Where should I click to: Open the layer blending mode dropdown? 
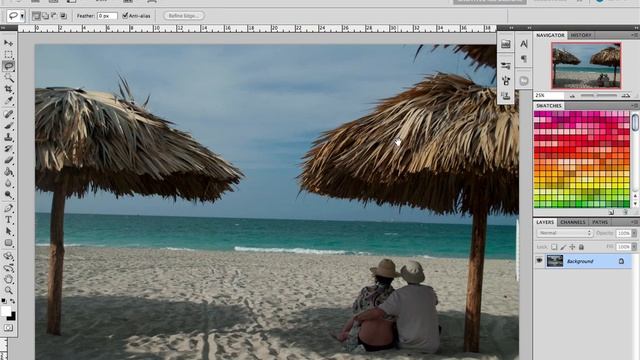click(565, 233)
